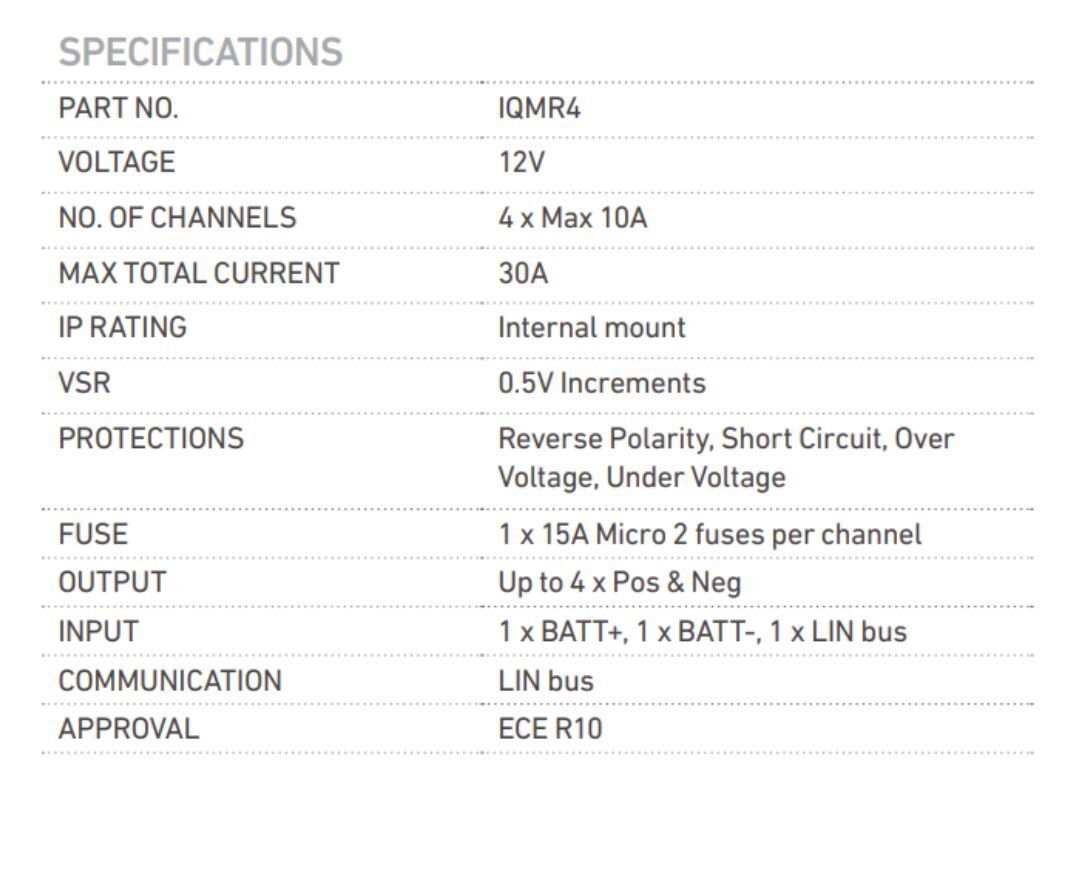Click the IP RATING label
This screenshot has height=880, width=1080.
point(122,327)
